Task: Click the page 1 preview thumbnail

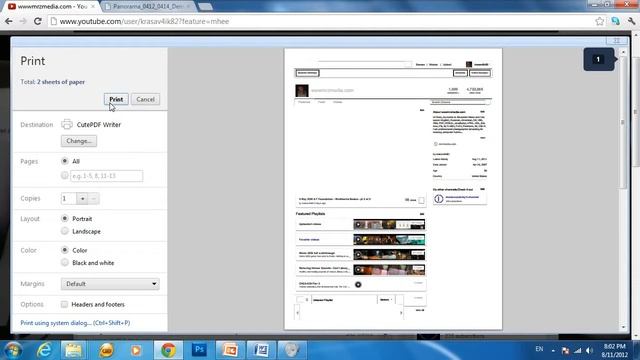Action: [393, 189]
